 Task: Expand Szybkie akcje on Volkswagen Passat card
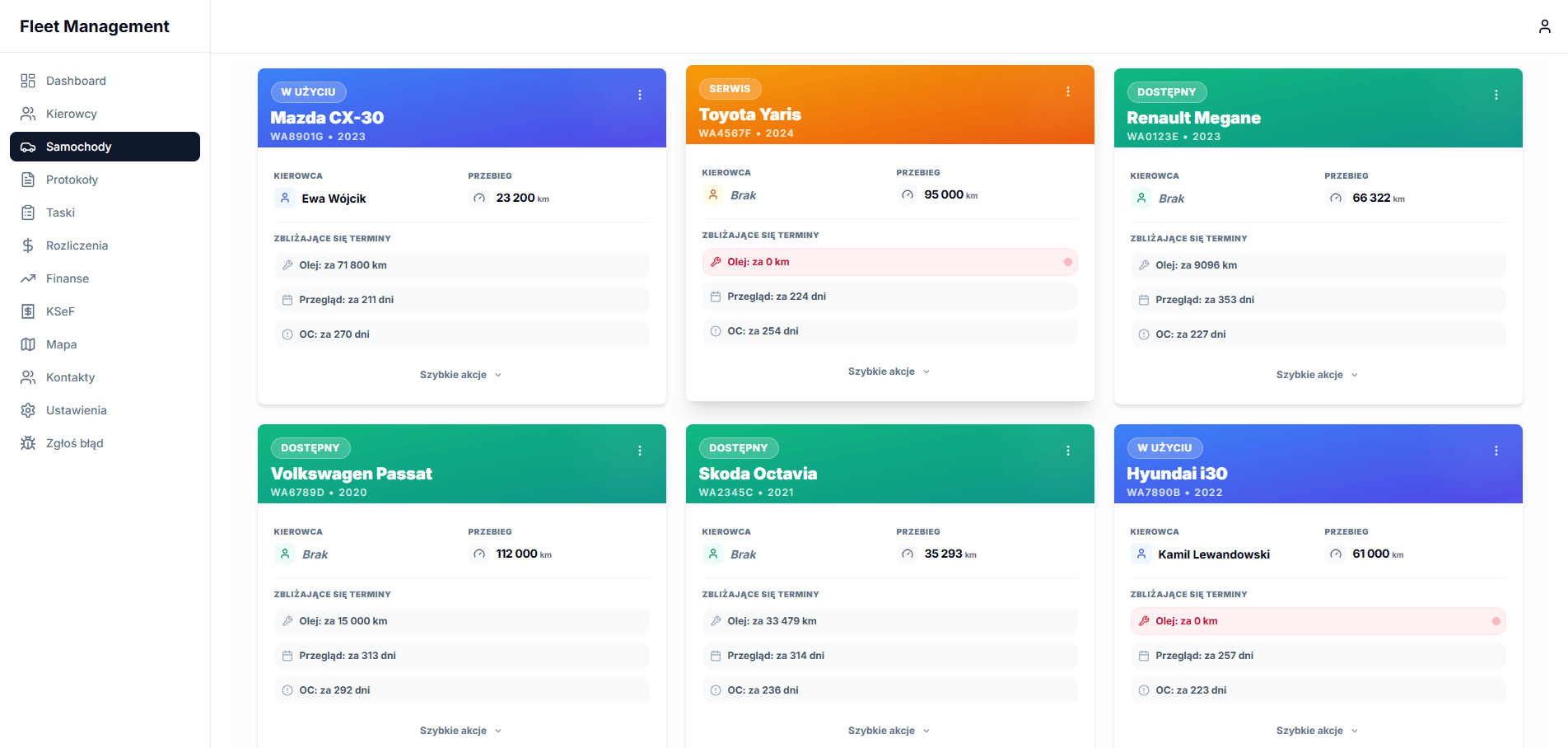(x=461, y=731)
